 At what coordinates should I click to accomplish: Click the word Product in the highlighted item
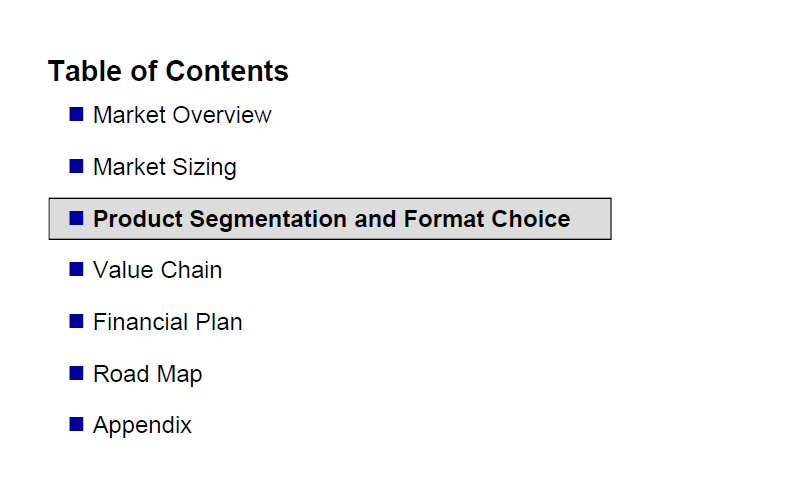click(x=138, y=219)
